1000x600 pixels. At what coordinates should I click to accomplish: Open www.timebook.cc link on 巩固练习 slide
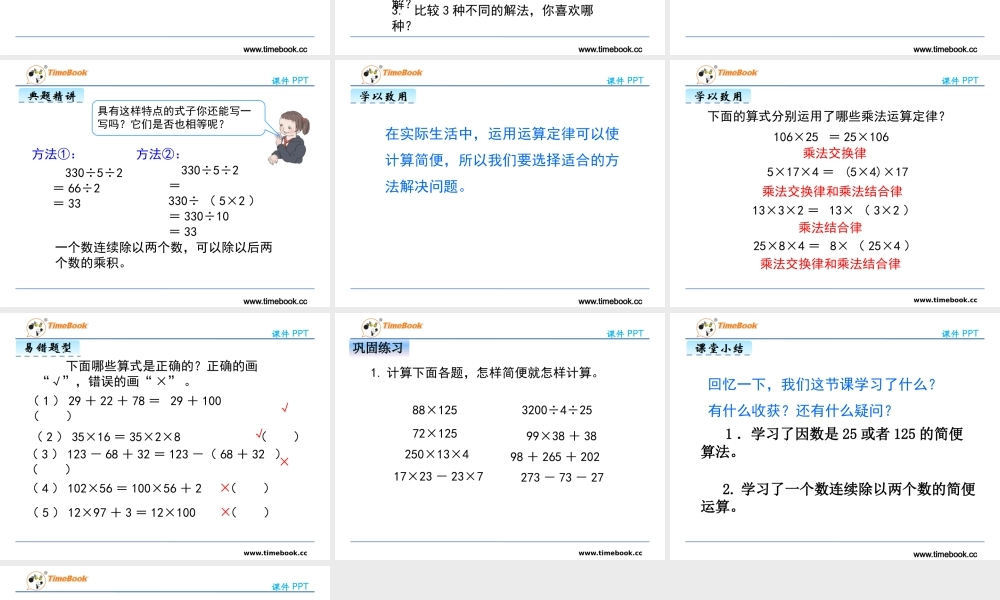coord(610,553)
